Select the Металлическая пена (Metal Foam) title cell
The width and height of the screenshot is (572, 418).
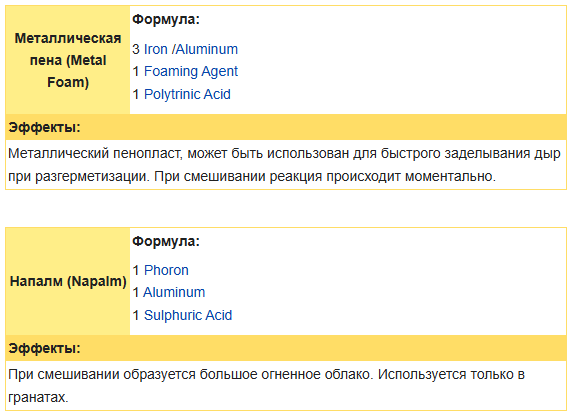[68, 60]
